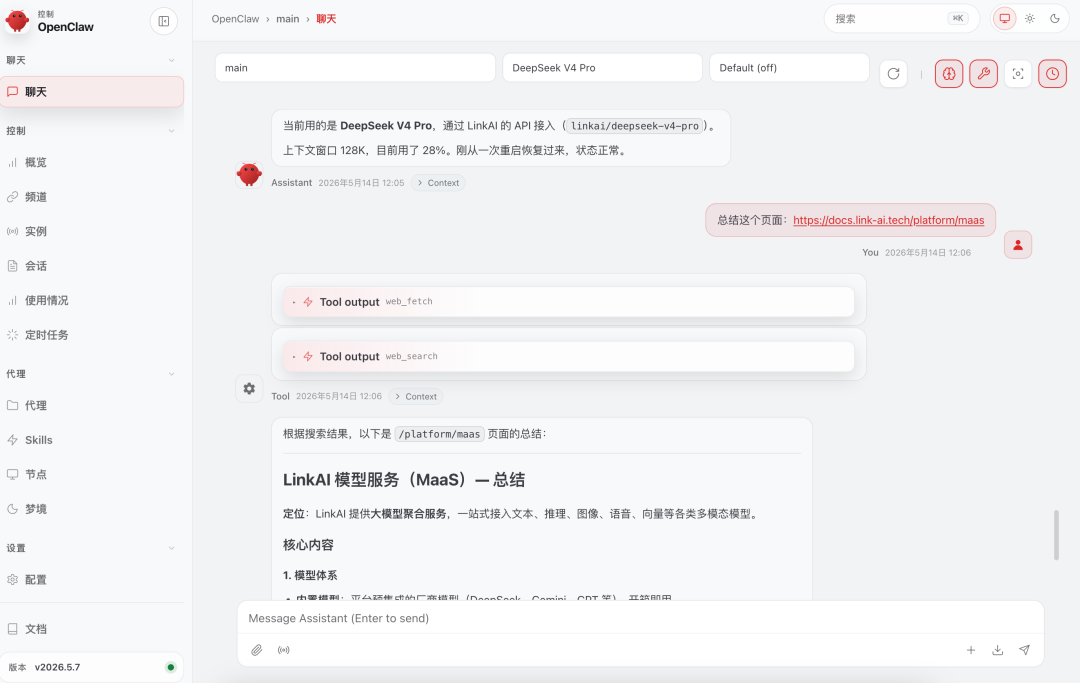
Task: Click the Assistant 12:05 timestamp
Action: tap(361, 182)
